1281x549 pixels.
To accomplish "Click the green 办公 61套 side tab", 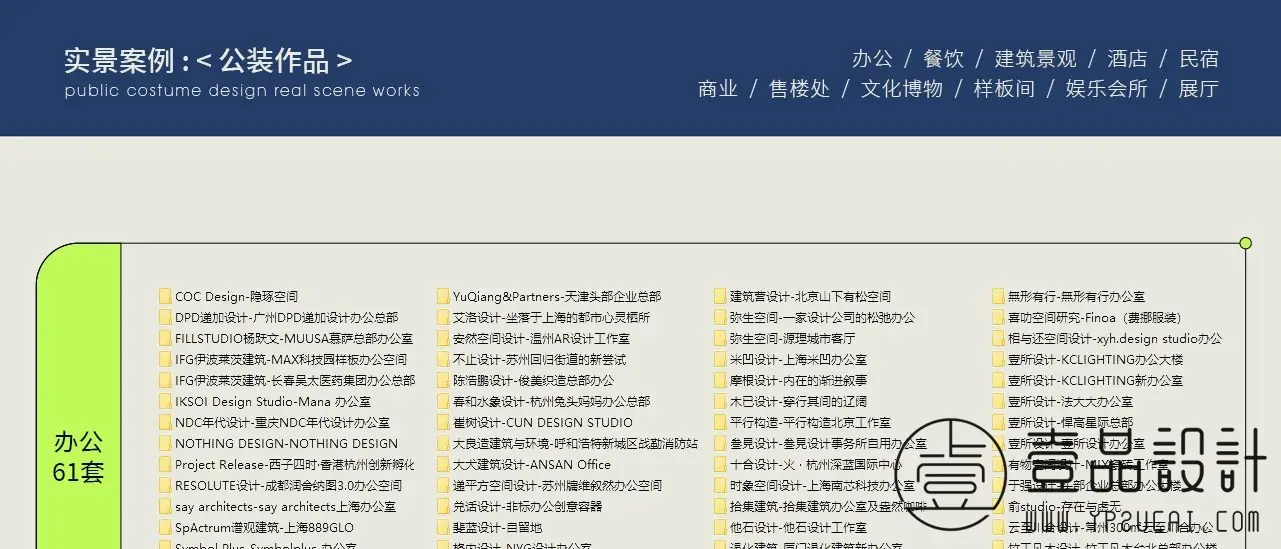I will pos(78,456).
